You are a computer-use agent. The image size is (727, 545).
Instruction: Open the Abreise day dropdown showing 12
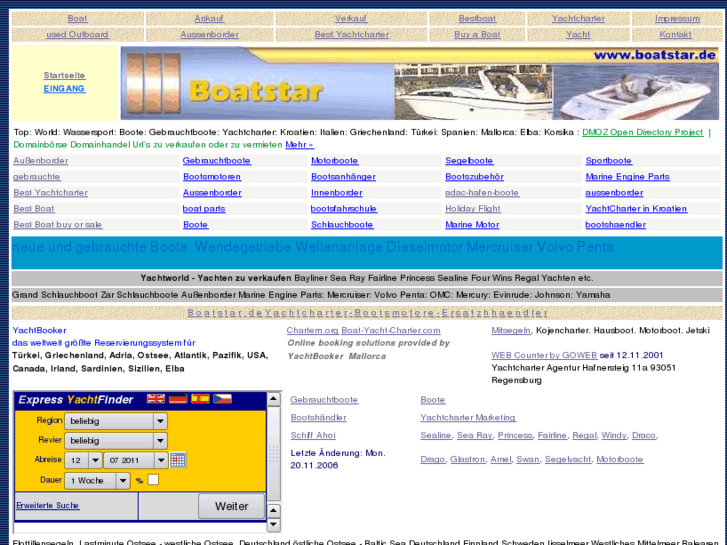click(83, 460)
